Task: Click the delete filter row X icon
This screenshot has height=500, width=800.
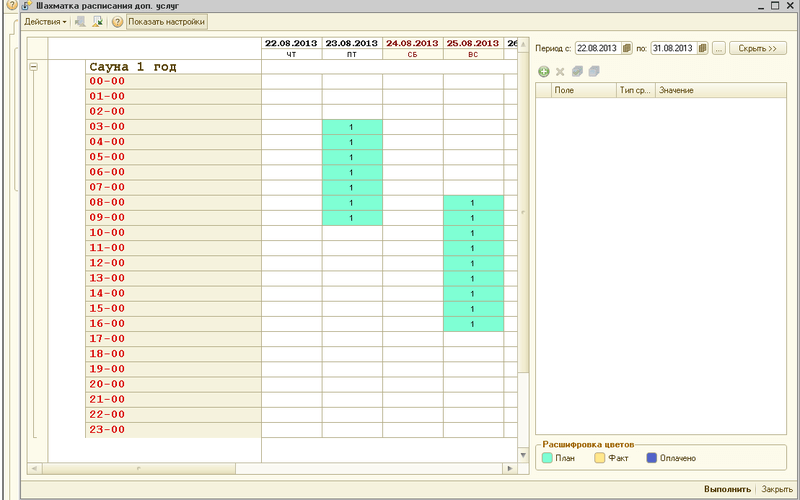Action: pos(560,72)
